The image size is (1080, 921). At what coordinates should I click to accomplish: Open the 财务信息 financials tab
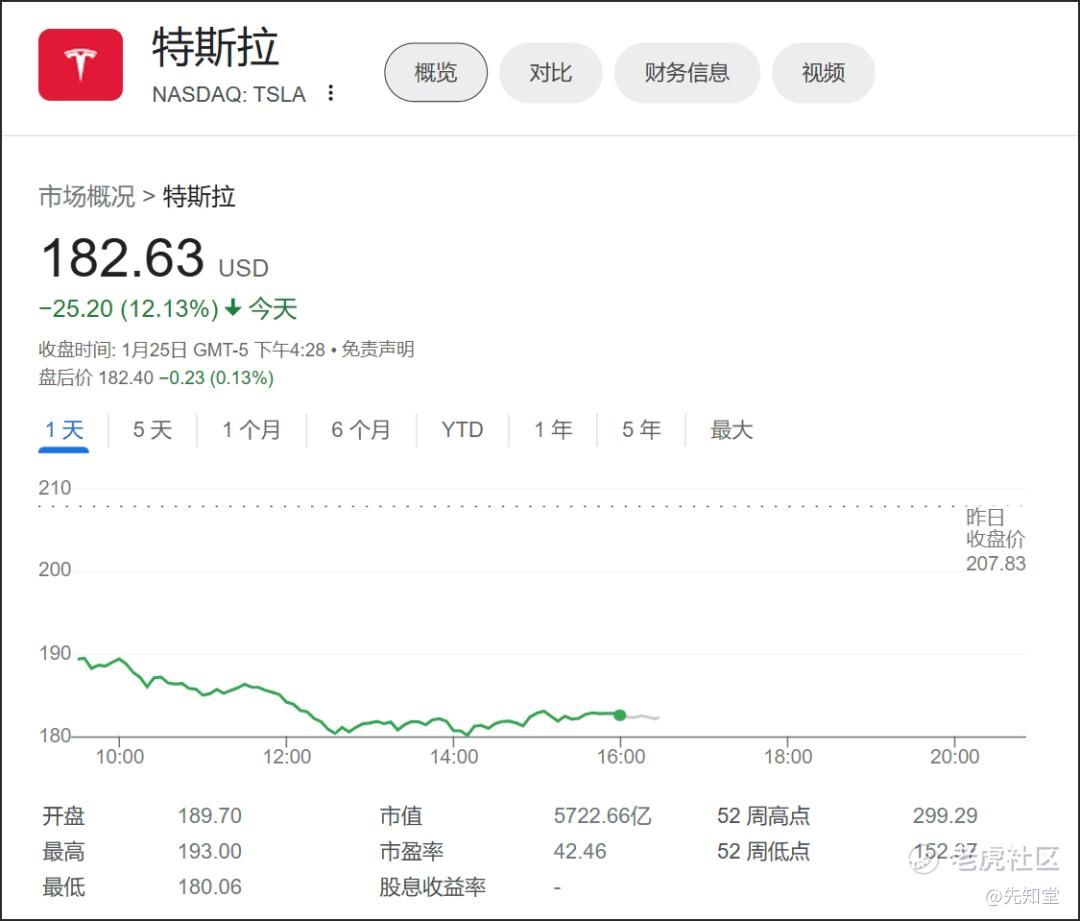pos(687,72)
